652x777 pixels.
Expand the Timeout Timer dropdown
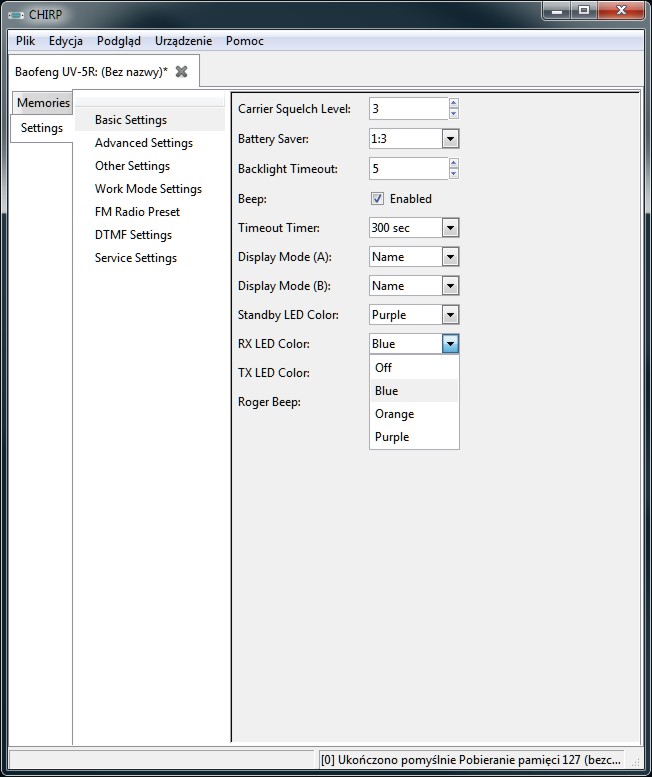point(450,228)
